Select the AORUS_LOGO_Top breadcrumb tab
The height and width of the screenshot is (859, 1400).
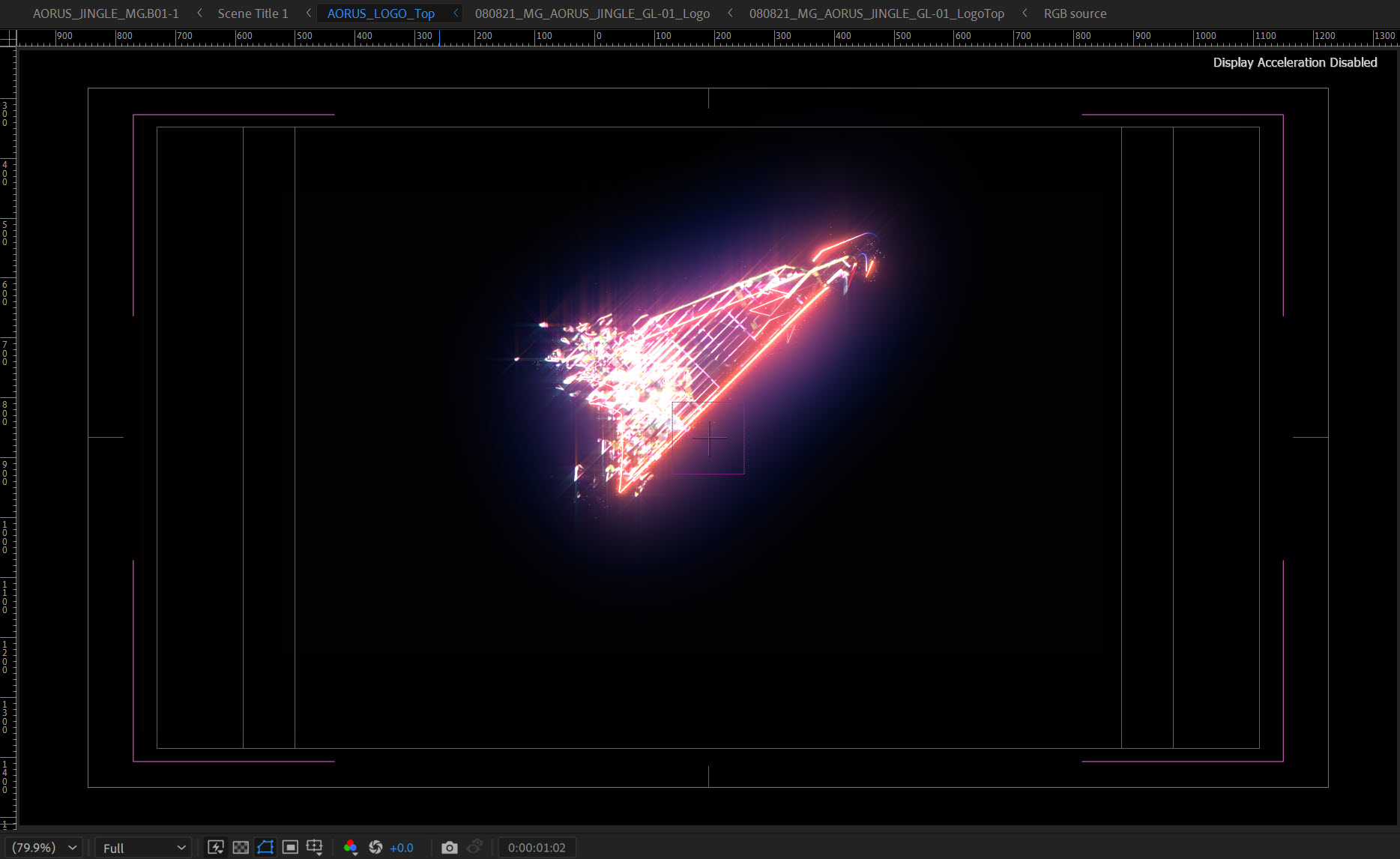tap(381, 13)
